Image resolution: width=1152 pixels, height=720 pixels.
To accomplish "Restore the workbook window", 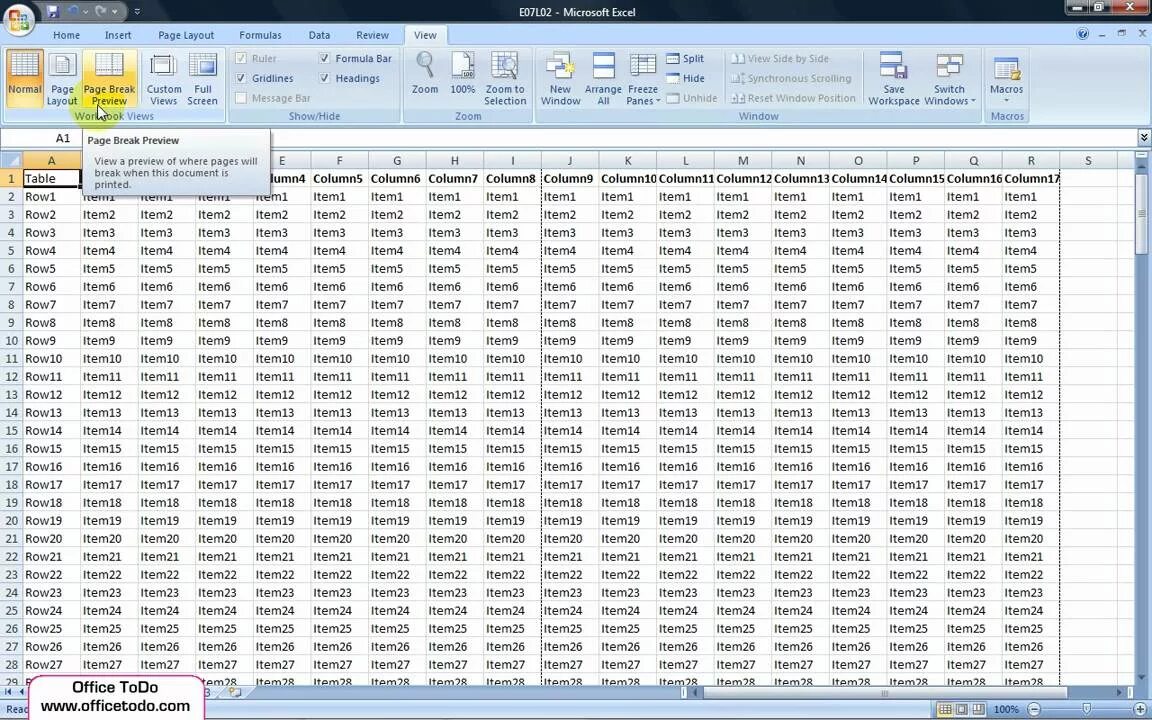I will pyautogui.click(x=1121, y=33).
